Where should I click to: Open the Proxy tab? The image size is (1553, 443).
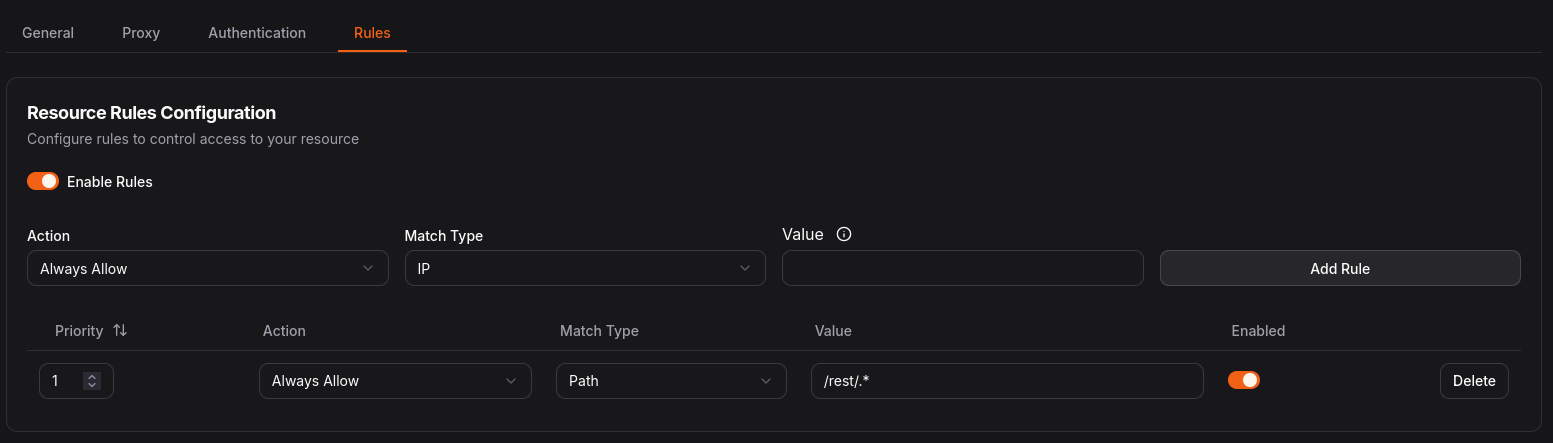coord(141,33)
